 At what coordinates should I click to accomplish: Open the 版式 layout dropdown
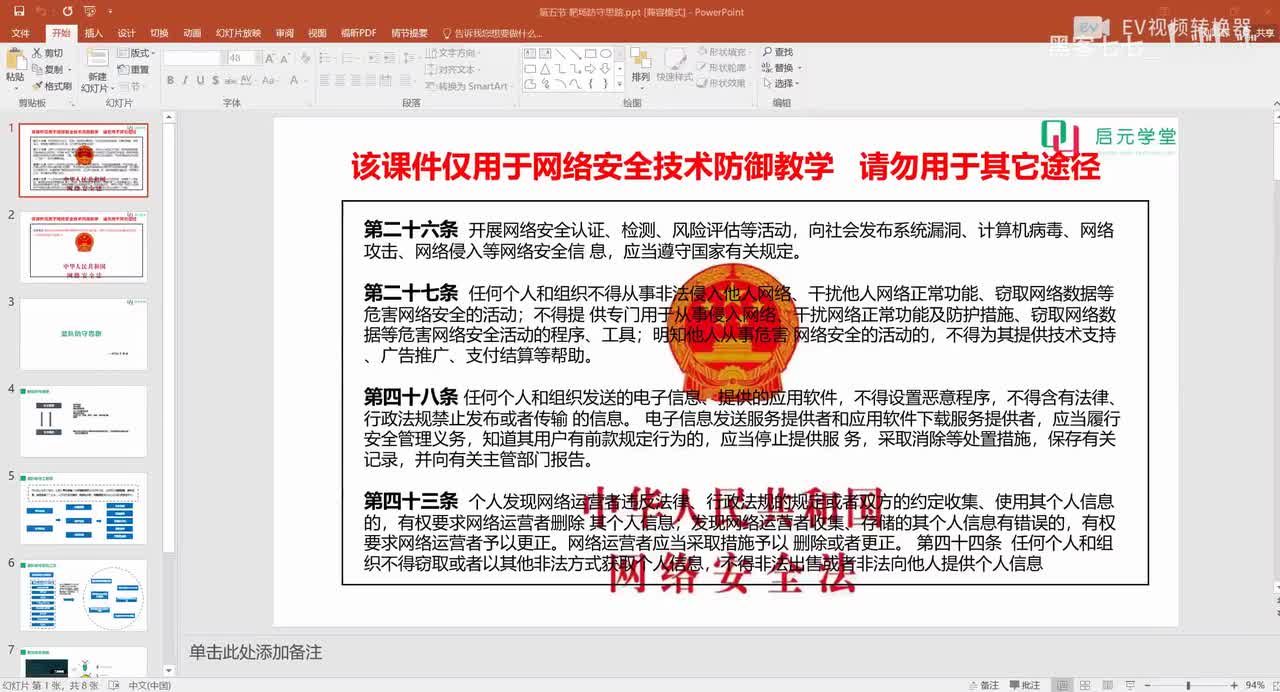click(137, 53)
